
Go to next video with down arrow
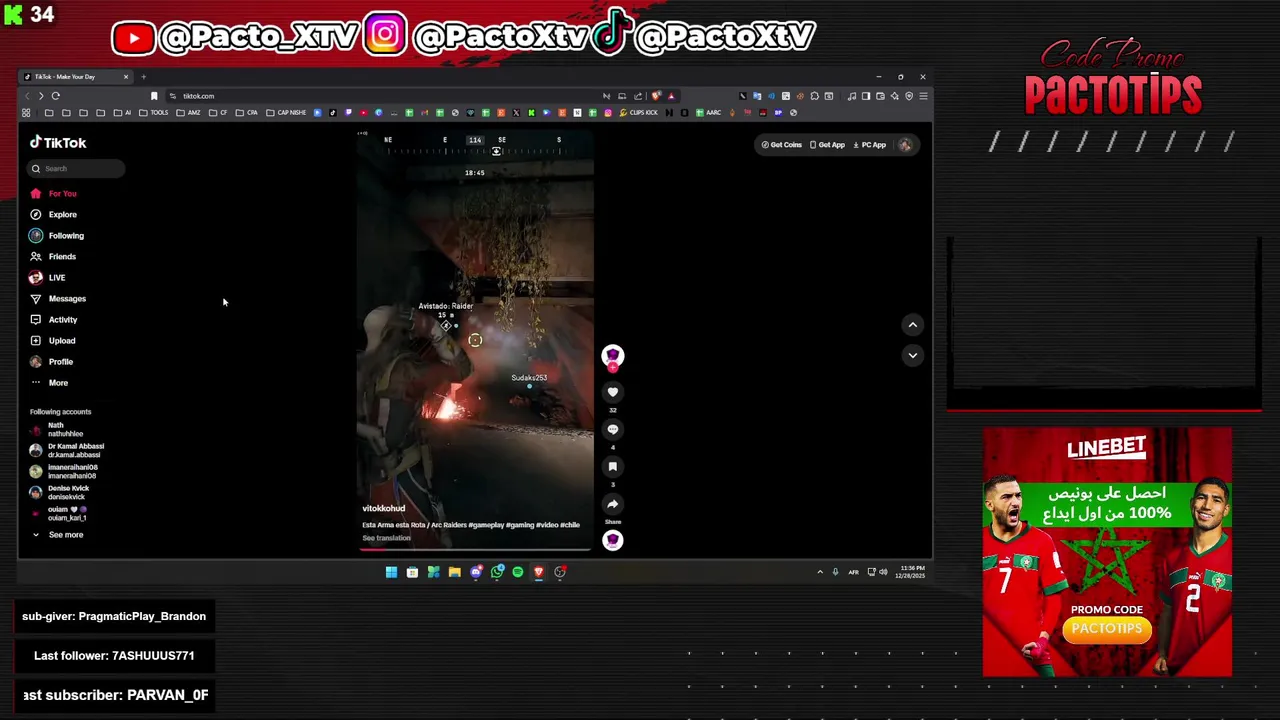[x=912, y=355]
